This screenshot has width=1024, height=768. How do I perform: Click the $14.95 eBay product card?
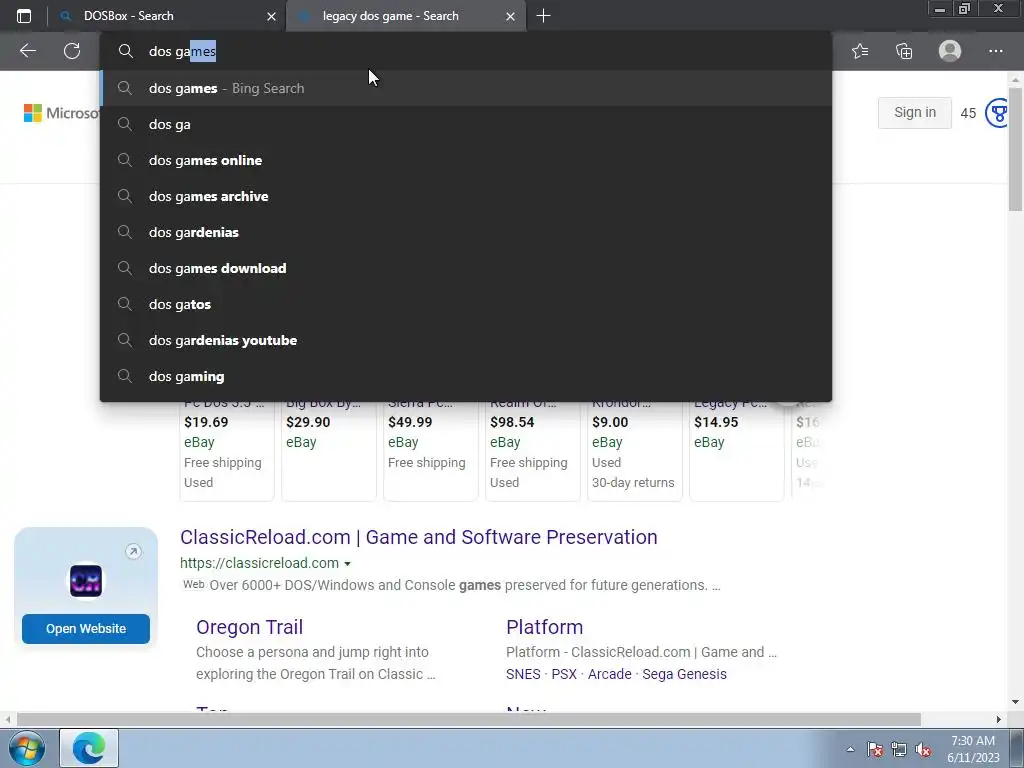tap(737, 451)
